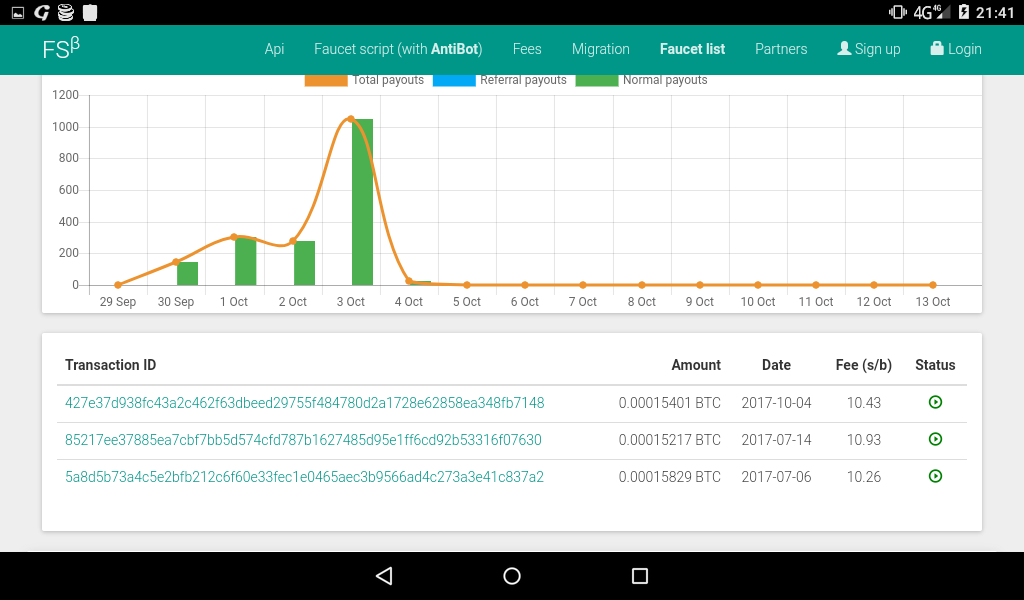Go to Faucet list page
Image resolution: width=1024 pixels, height=600 pixels.
pyautogui.click(x=692, y=49)
